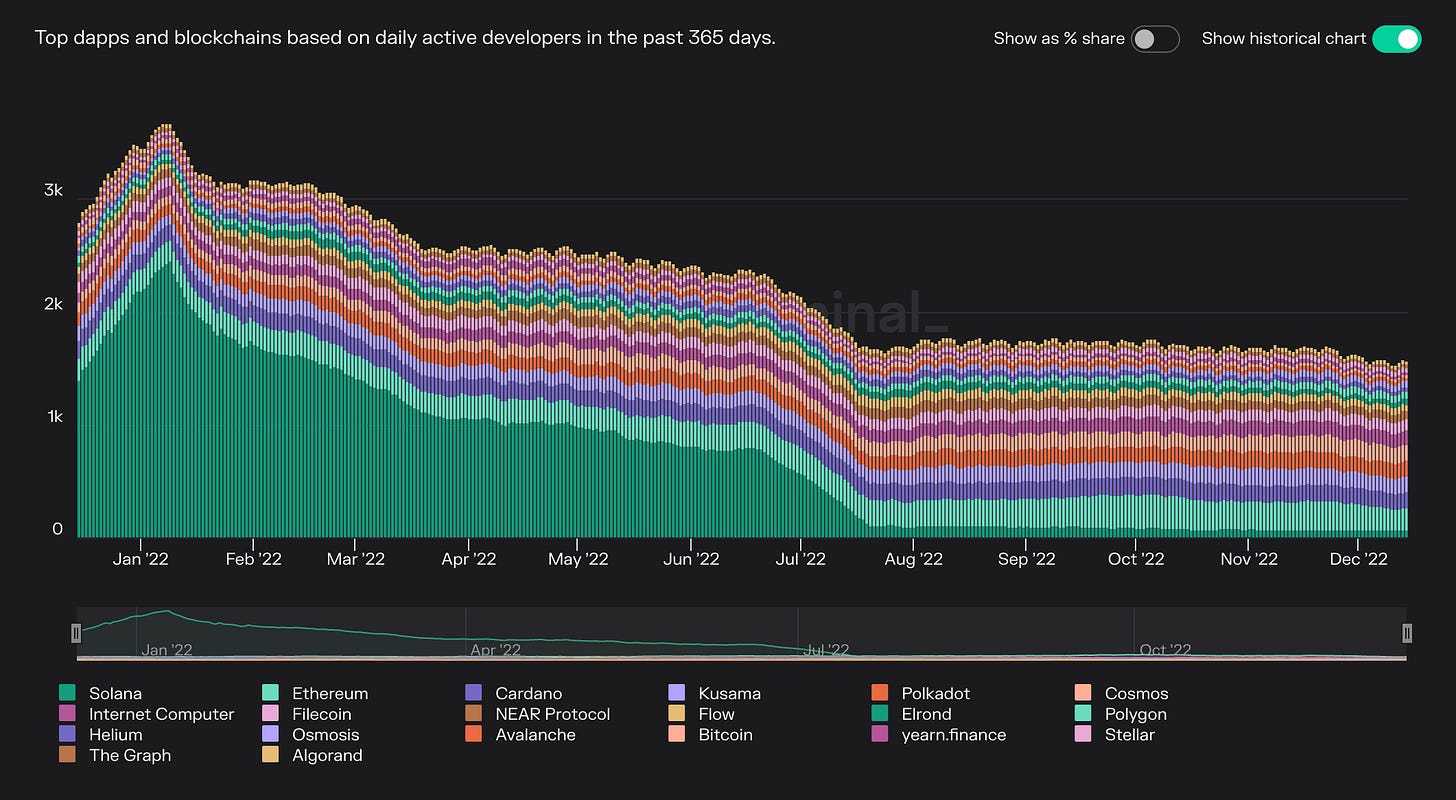
Task: Click the yearn.finance legend color swatch
Action: [880, 734]
